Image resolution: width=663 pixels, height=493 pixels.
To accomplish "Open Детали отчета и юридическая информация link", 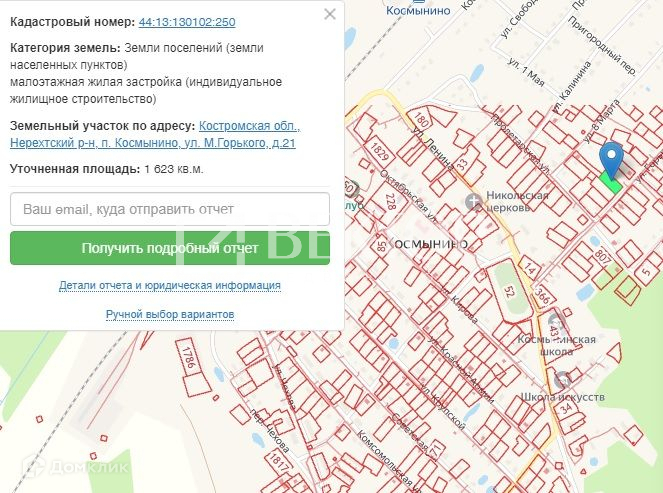I will tap(170, 285).
